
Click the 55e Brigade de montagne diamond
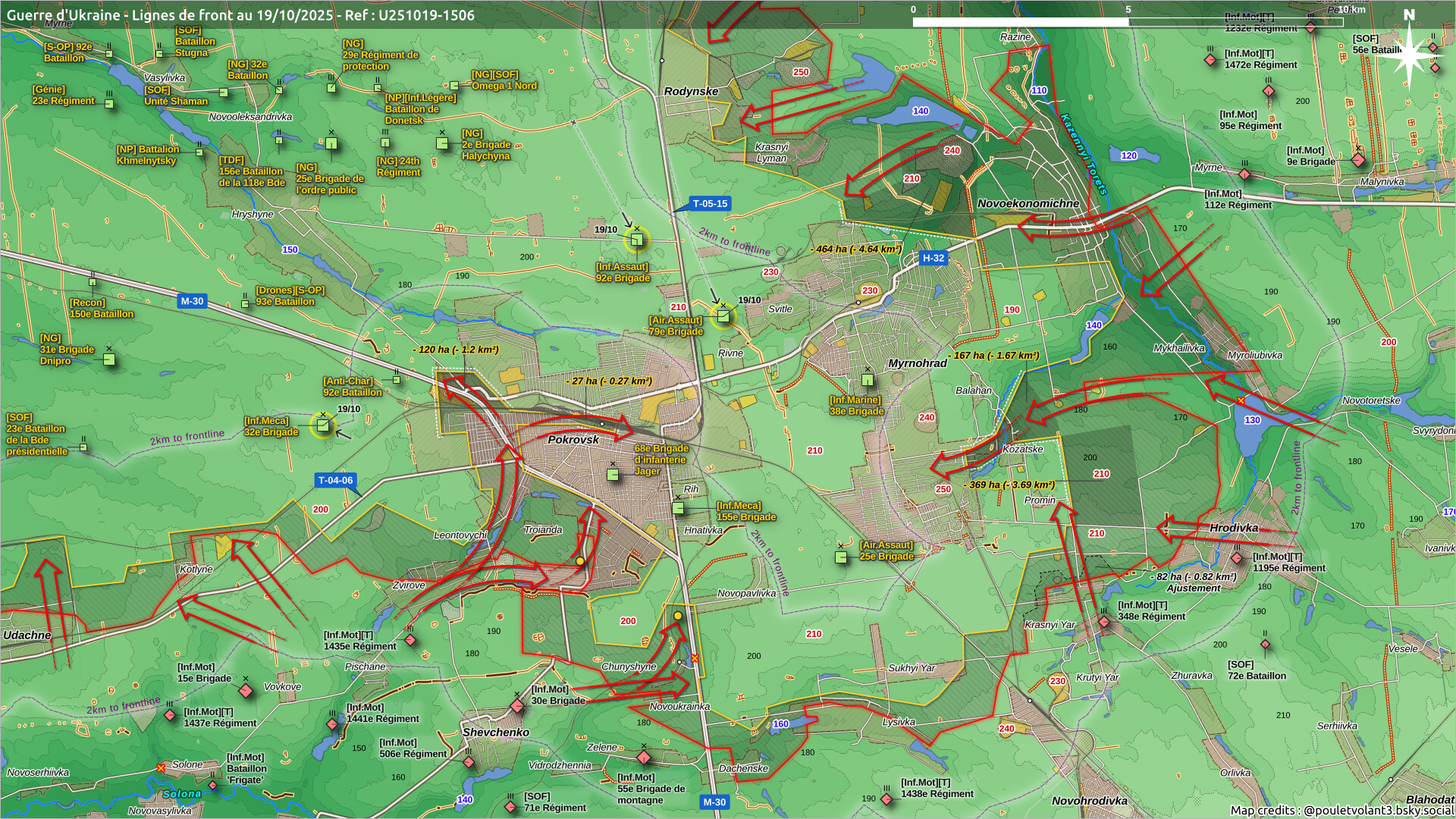(643, 758)
